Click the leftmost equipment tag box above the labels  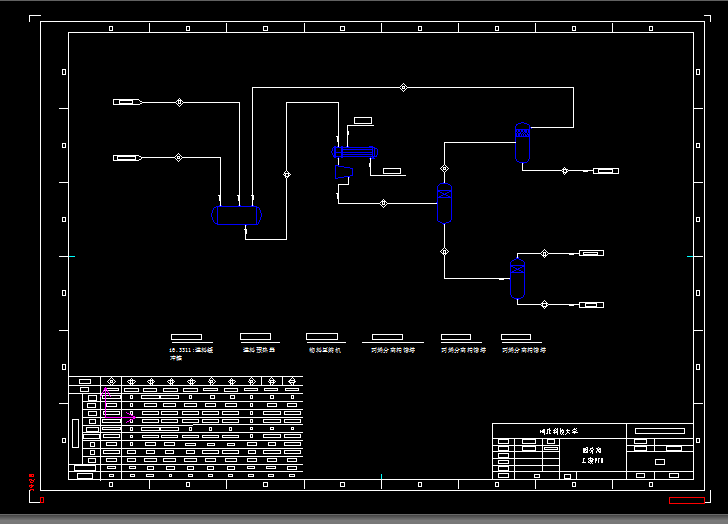click(x=186, y=337)
